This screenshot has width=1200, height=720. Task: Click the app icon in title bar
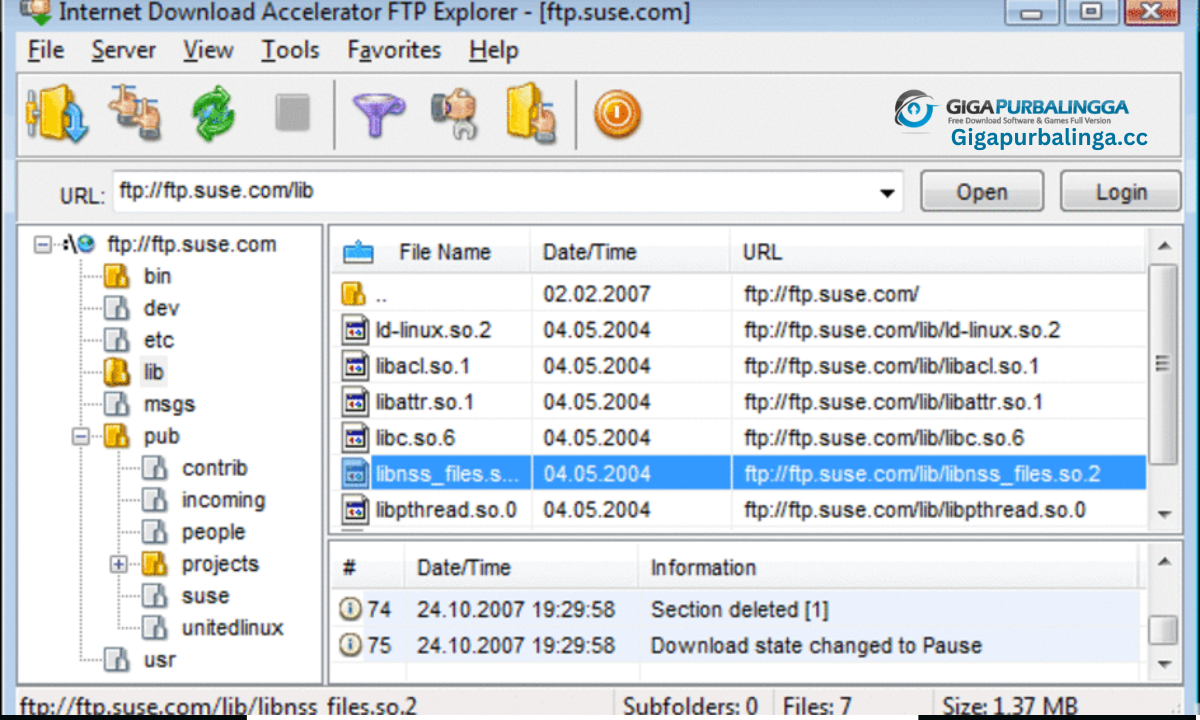(36, 12)
